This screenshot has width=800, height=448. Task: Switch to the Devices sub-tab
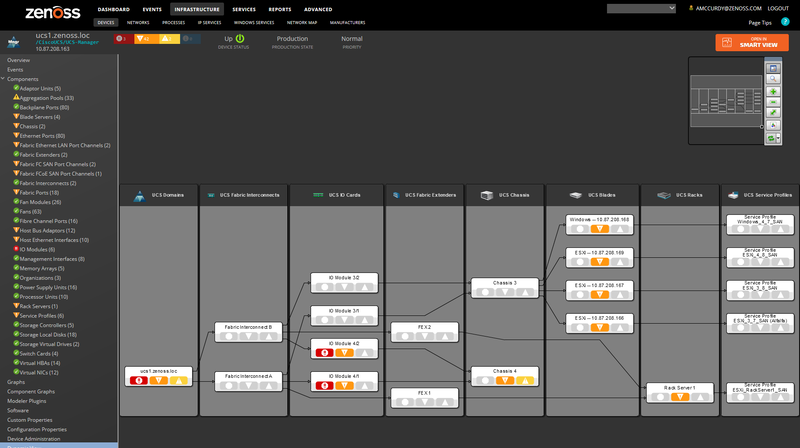[106, 22]
